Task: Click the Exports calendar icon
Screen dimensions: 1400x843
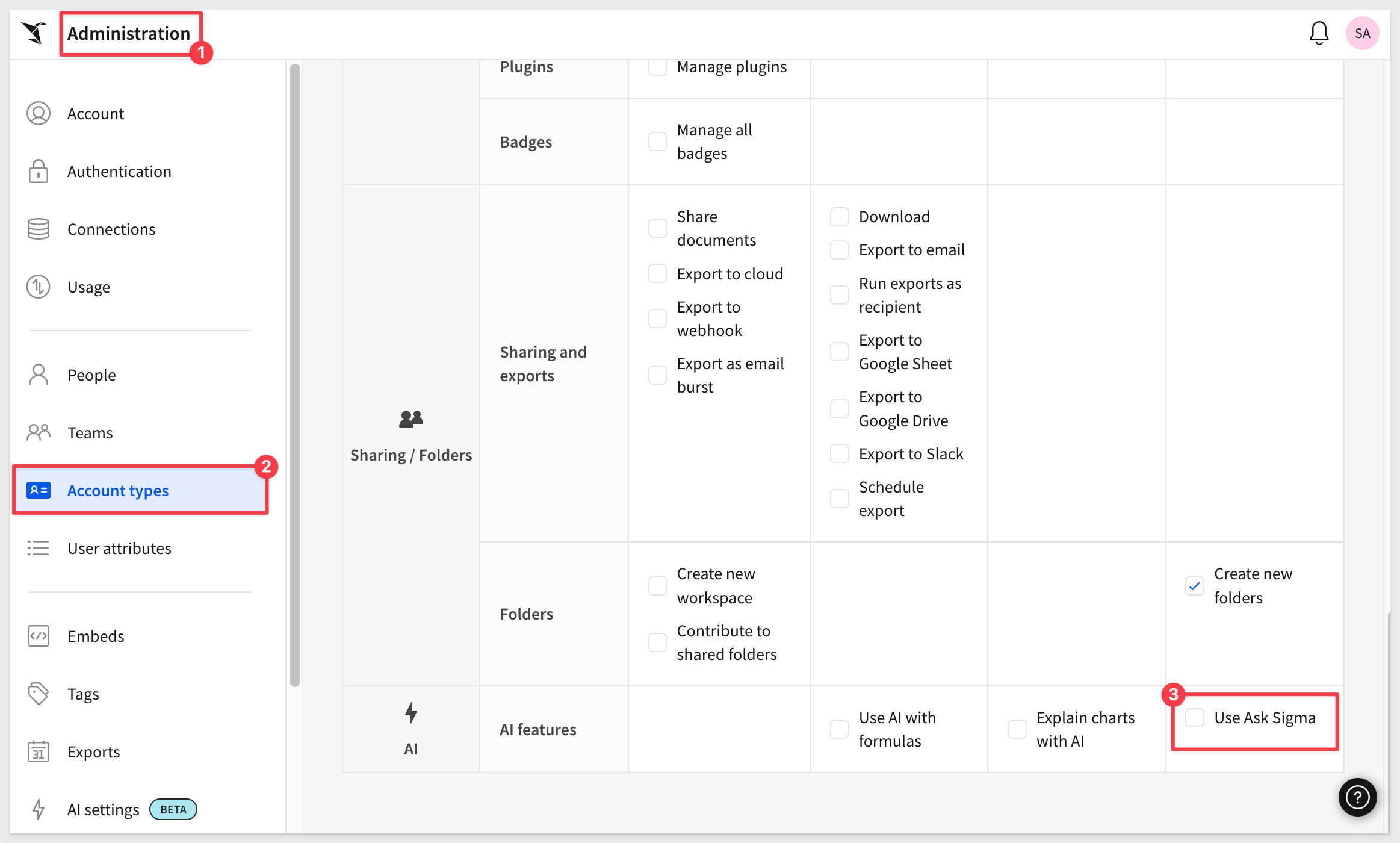Action: pyautogui.click(x=39, y=751)
